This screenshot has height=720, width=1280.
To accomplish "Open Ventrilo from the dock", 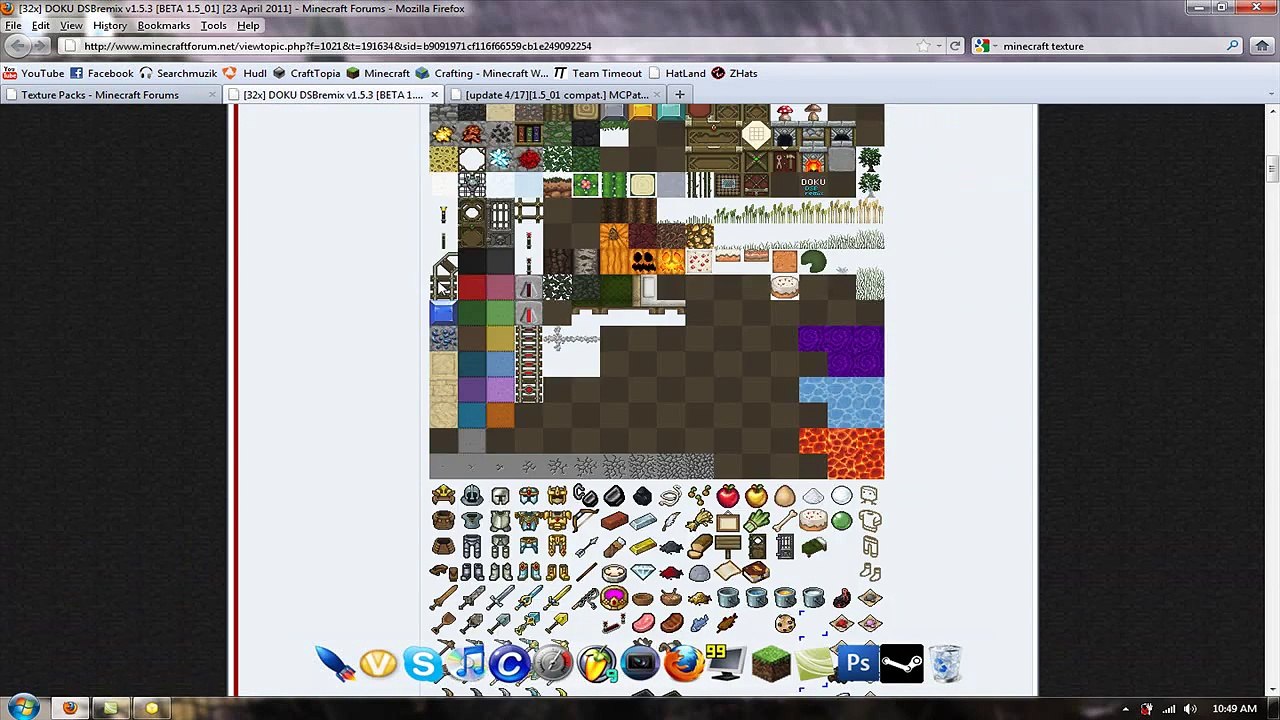I will coord(378,664).
